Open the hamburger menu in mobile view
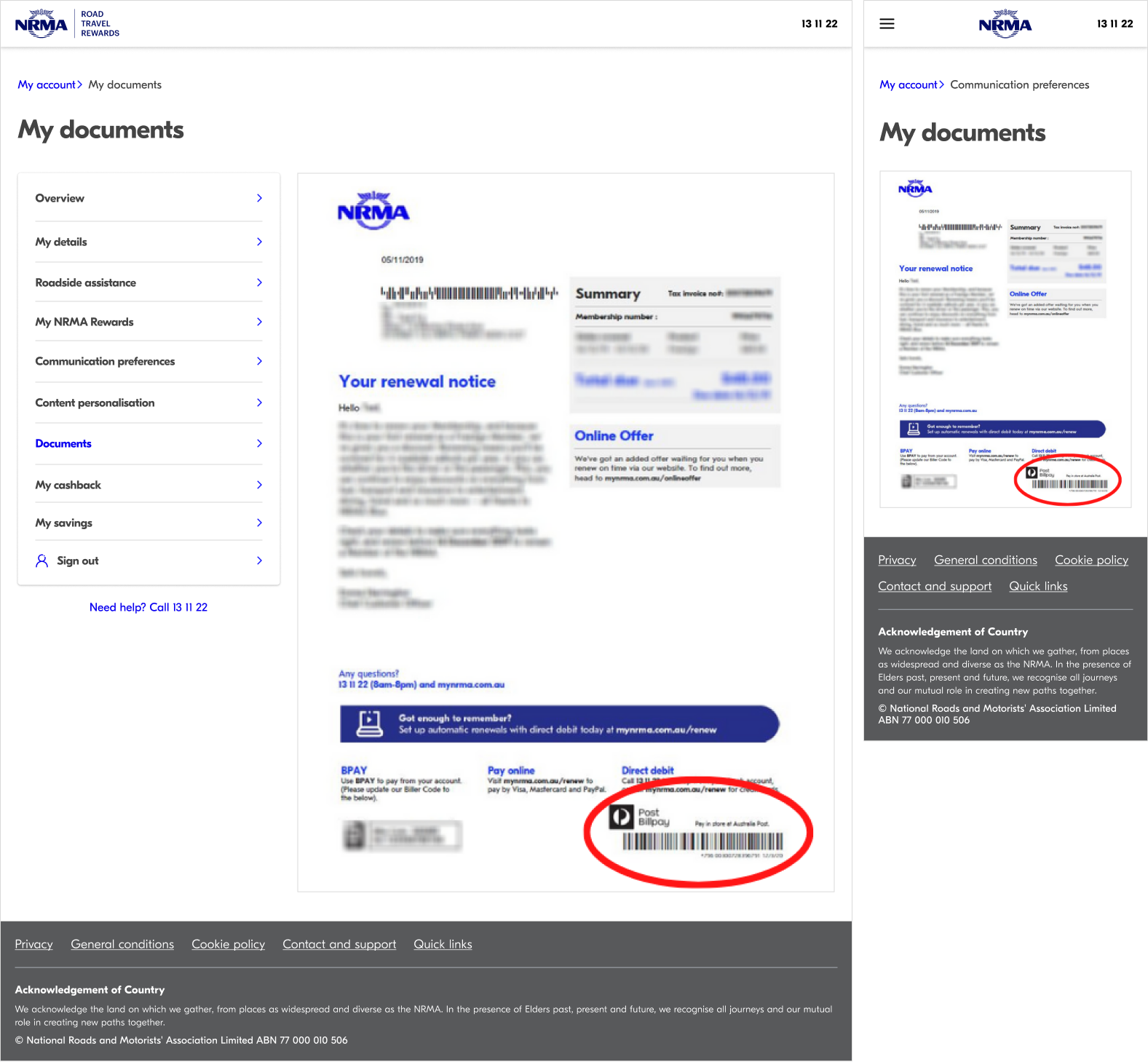Screen dimensions: 1148x1062 887,24
